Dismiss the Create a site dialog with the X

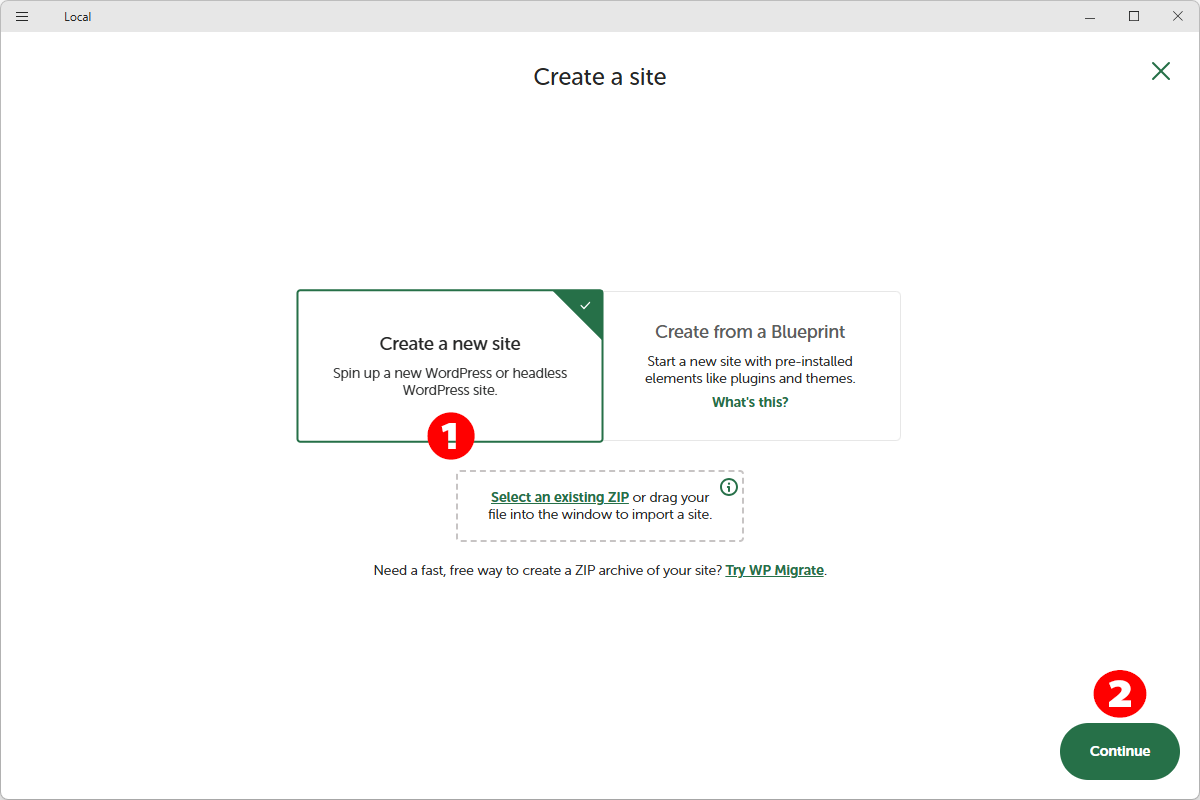tap(1160, 71)
